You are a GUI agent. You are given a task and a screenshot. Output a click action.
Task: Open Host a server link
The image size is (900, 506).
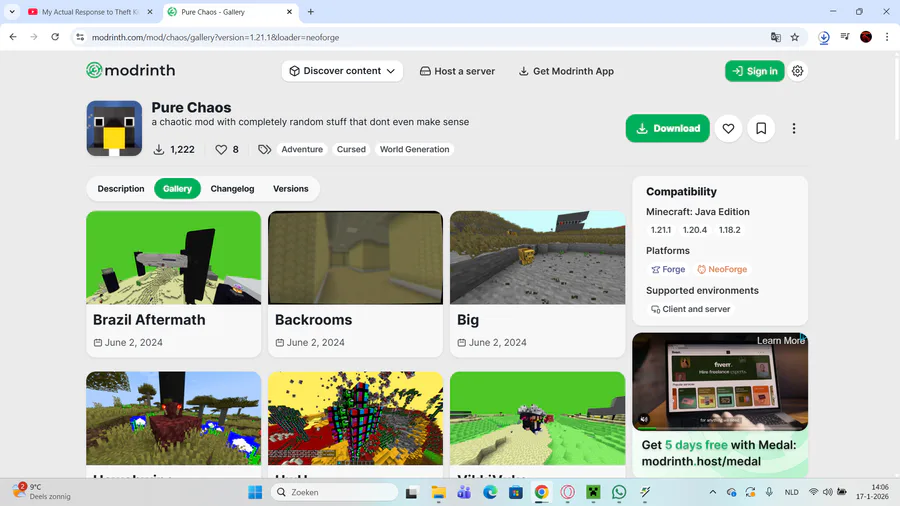(457, 71)
